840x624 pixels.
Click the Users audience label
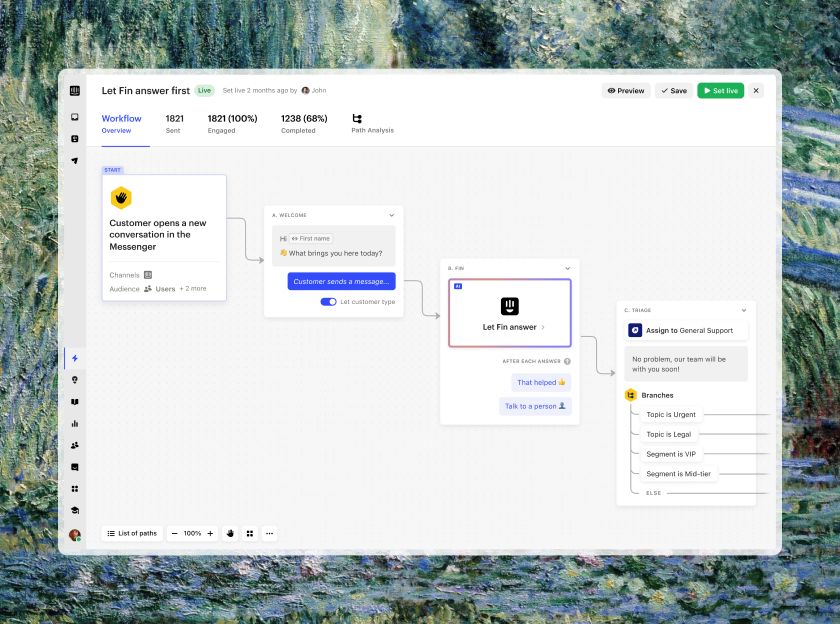pos(165,289)
